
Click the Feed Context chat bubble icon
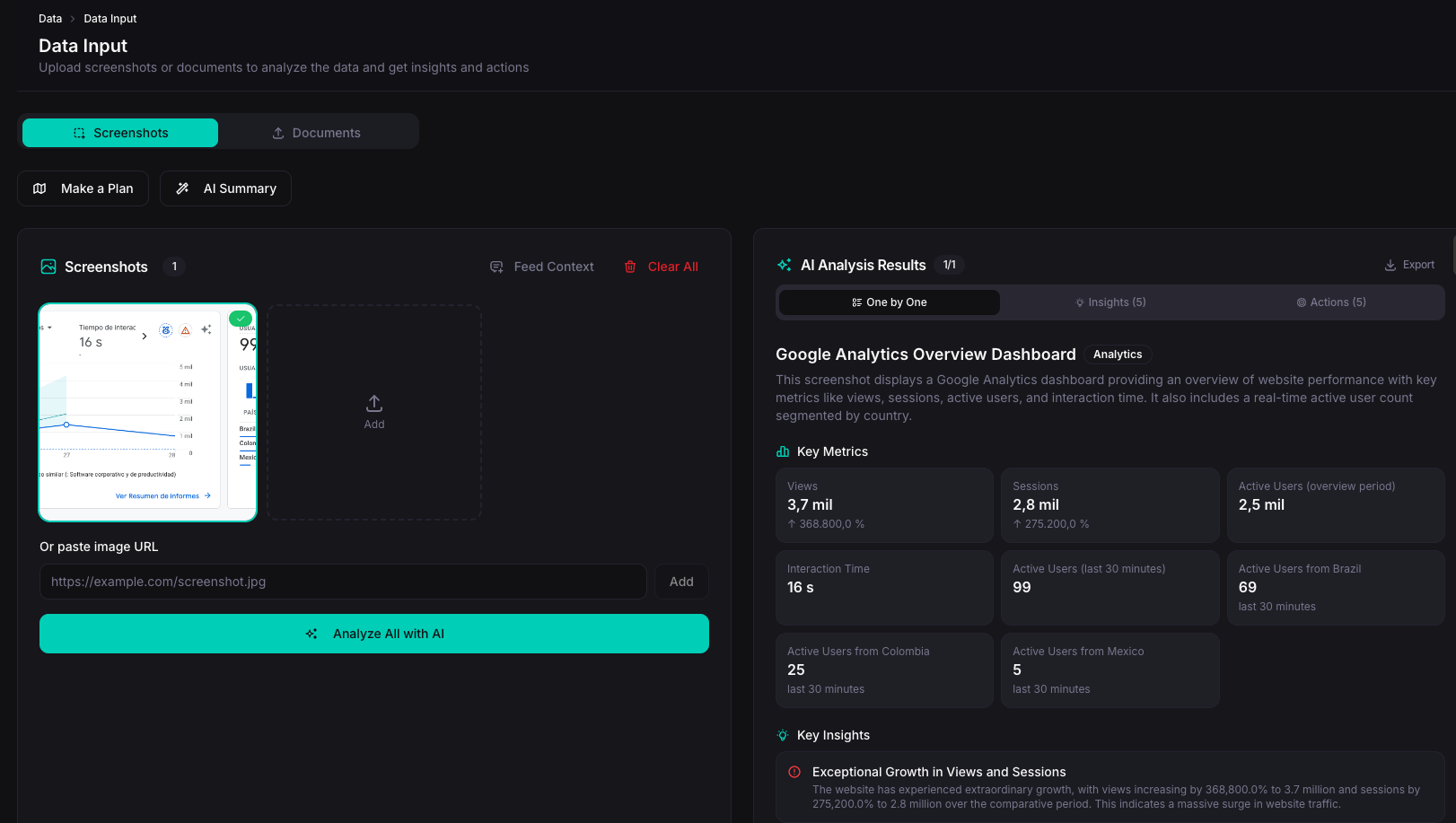[496, 267]
